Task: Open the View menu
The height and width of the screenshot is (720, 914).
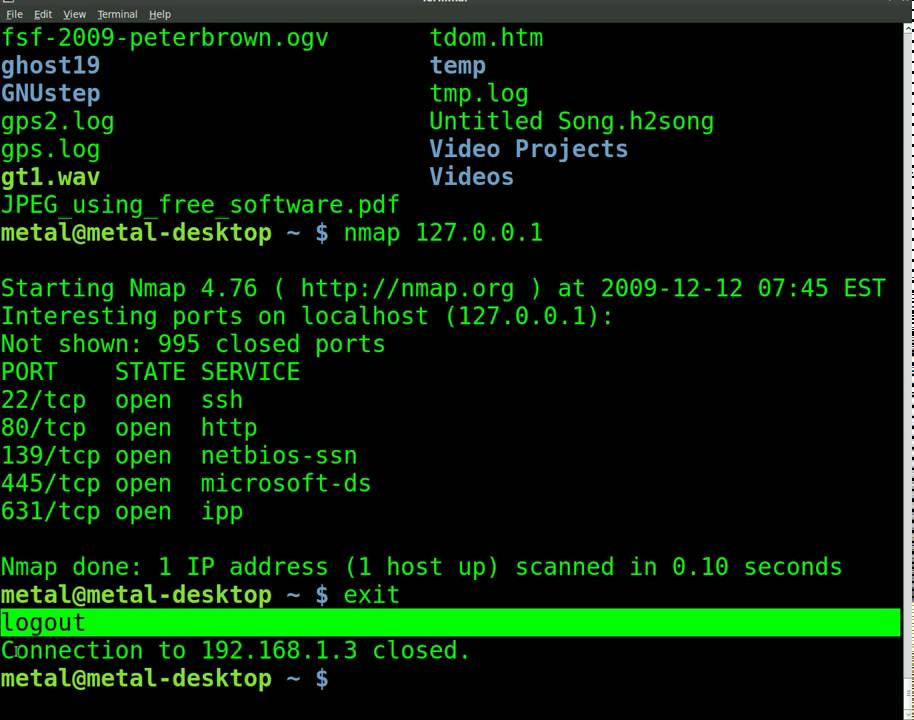Action: coord(74,14)
